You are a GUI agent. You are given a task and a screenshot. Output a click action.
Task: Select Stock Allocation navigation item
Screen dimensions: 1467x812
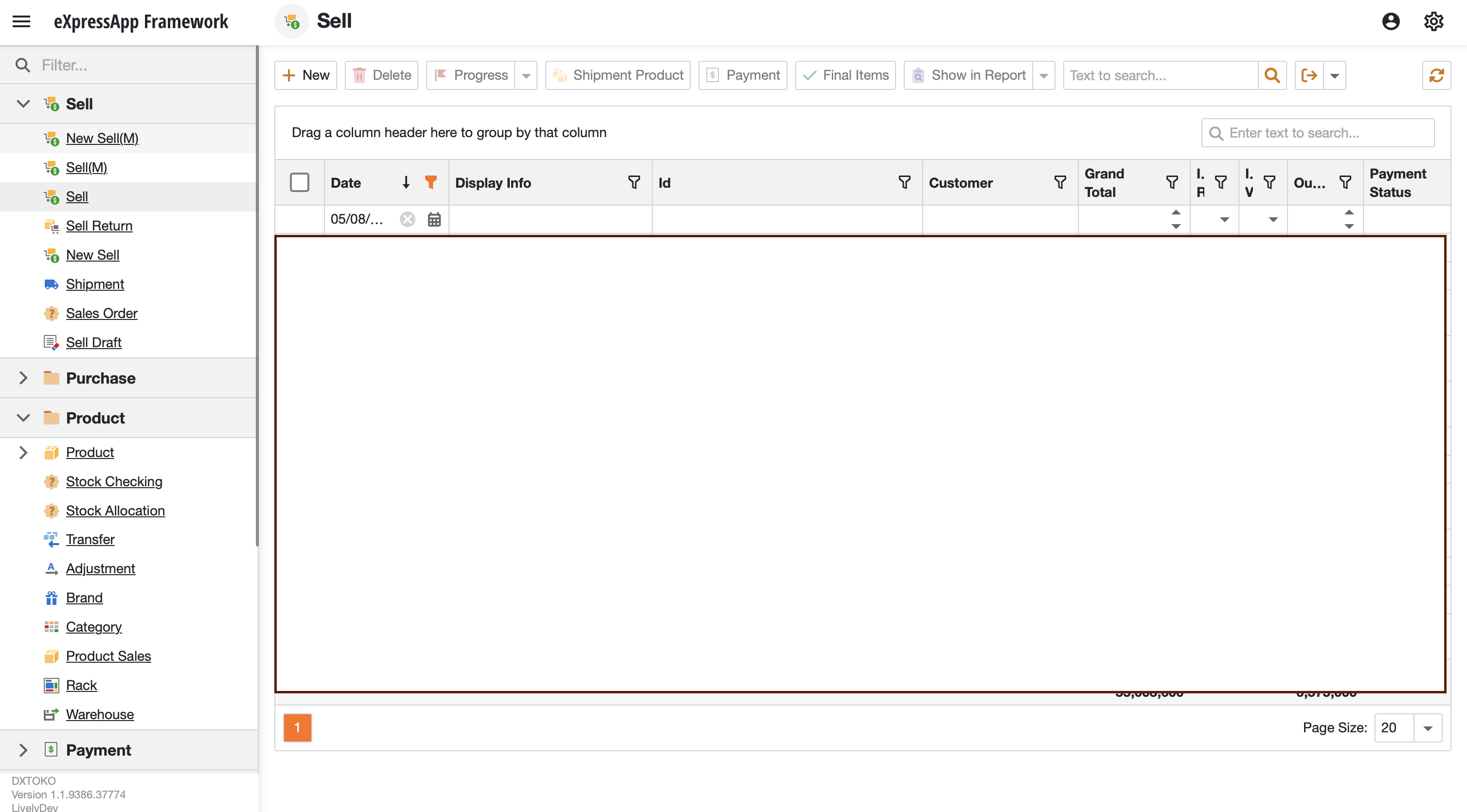click(x=115, y=510)
